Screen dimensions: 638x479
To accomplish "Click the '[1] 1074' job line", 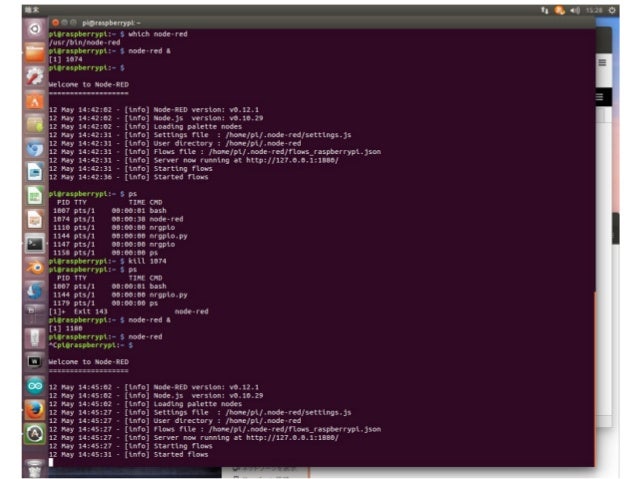I will (x=66, y=59).
